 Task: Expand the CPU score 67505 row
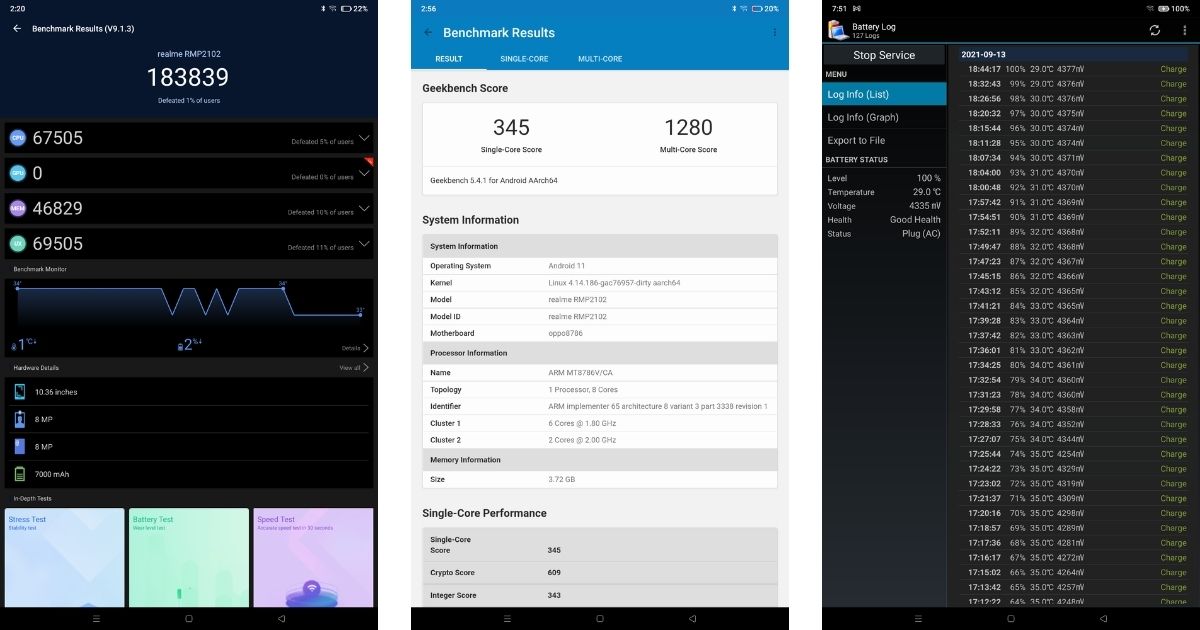(x=364, y=138)
